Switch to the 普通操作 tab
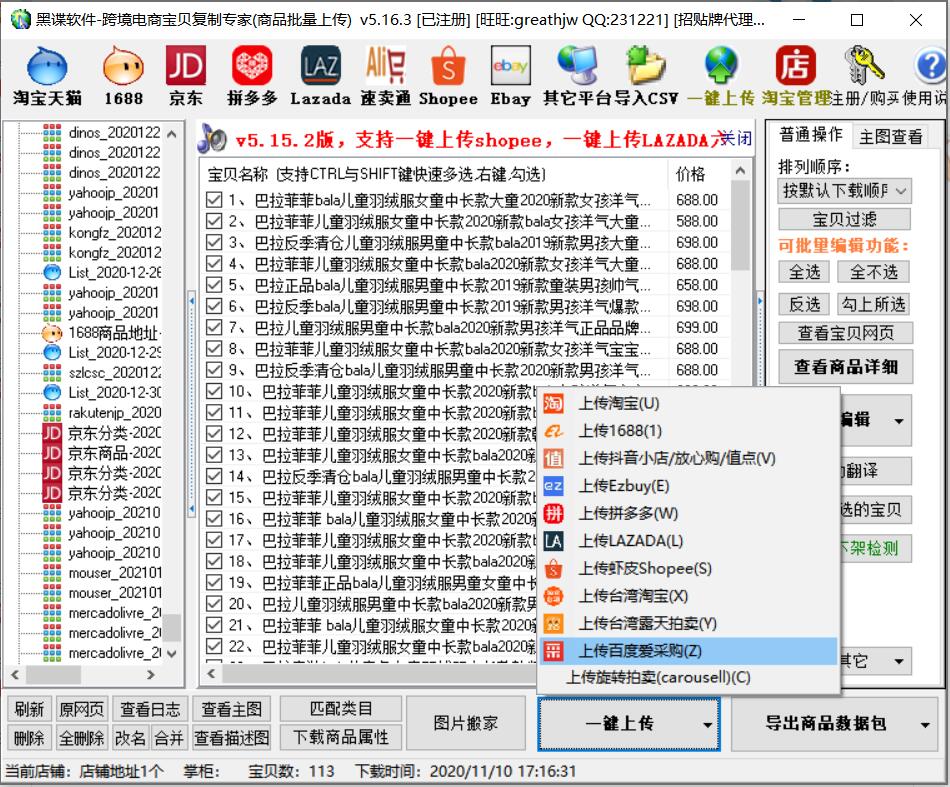Viewport: 950px width, 787px height. tap(811, 134)
